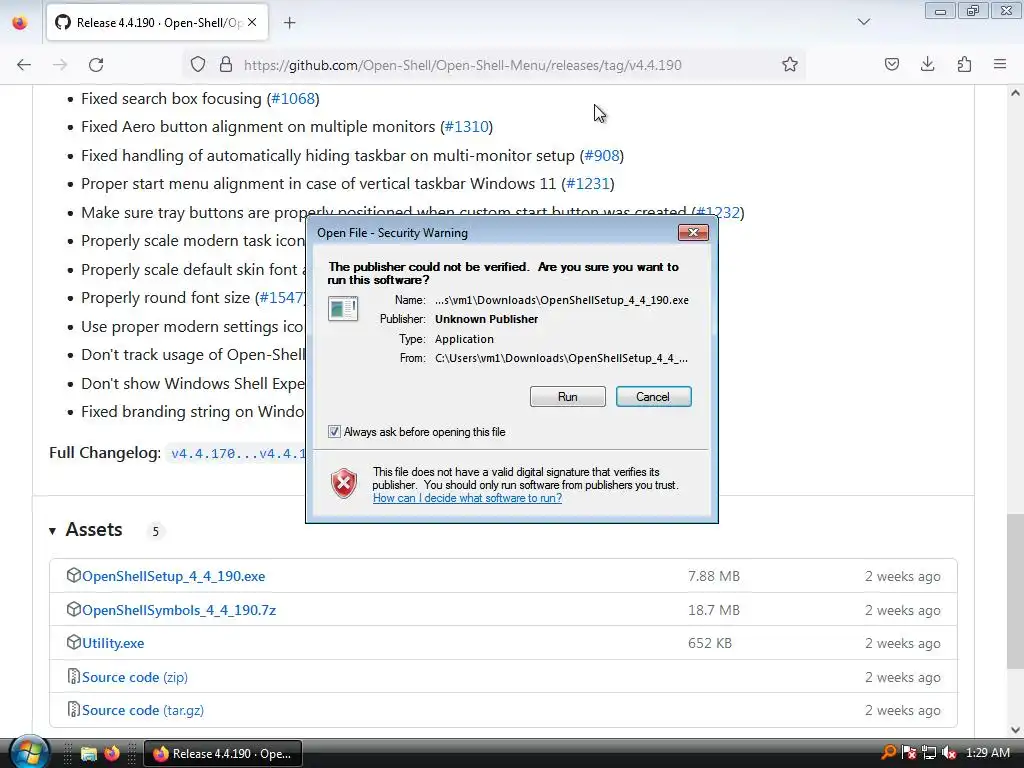Click the package icon beside OpenShellSymbols_4_4_190.7z
The width and height of the screenshot is (1024, 768).
tap(74, 609)
